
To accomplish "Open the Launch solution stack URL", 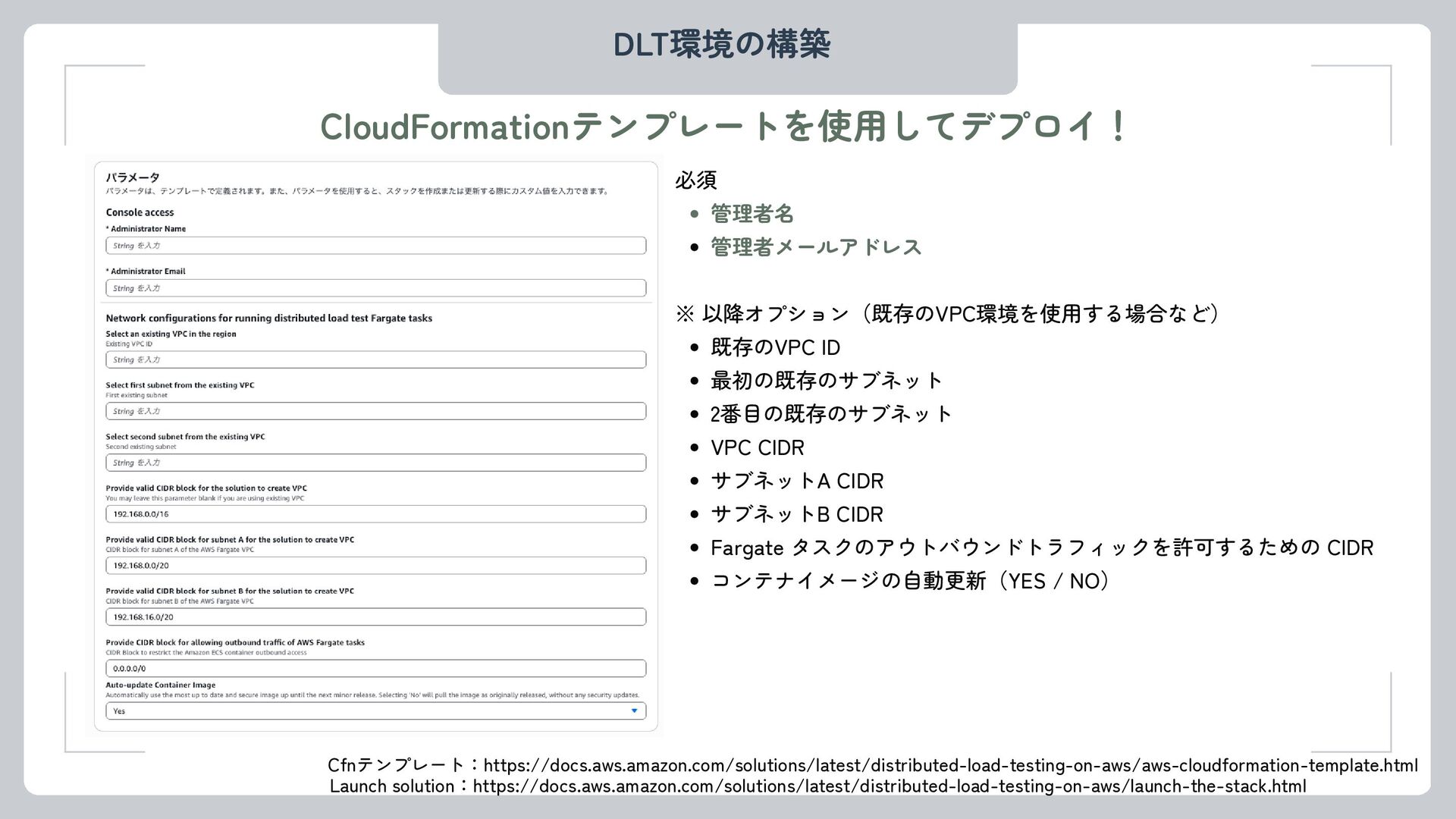I will tap(889, 786).
